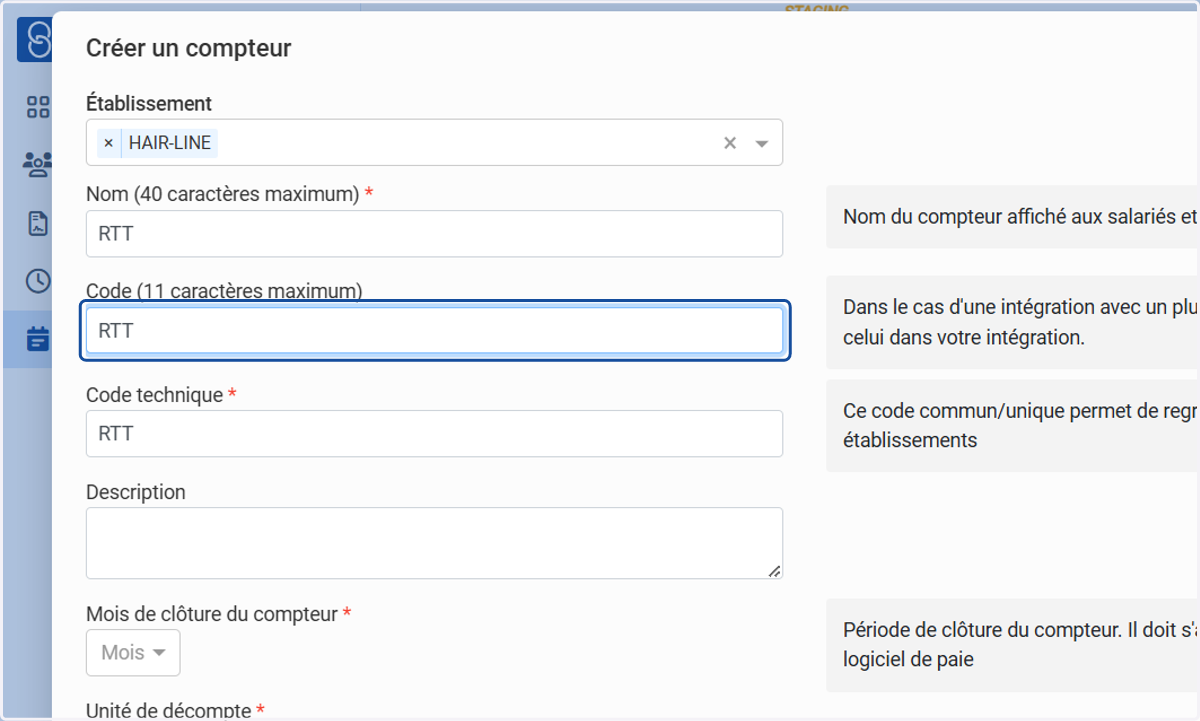The image size is (1200, 721).
Task: Click inside the Description text area
Action: [434, 543]
